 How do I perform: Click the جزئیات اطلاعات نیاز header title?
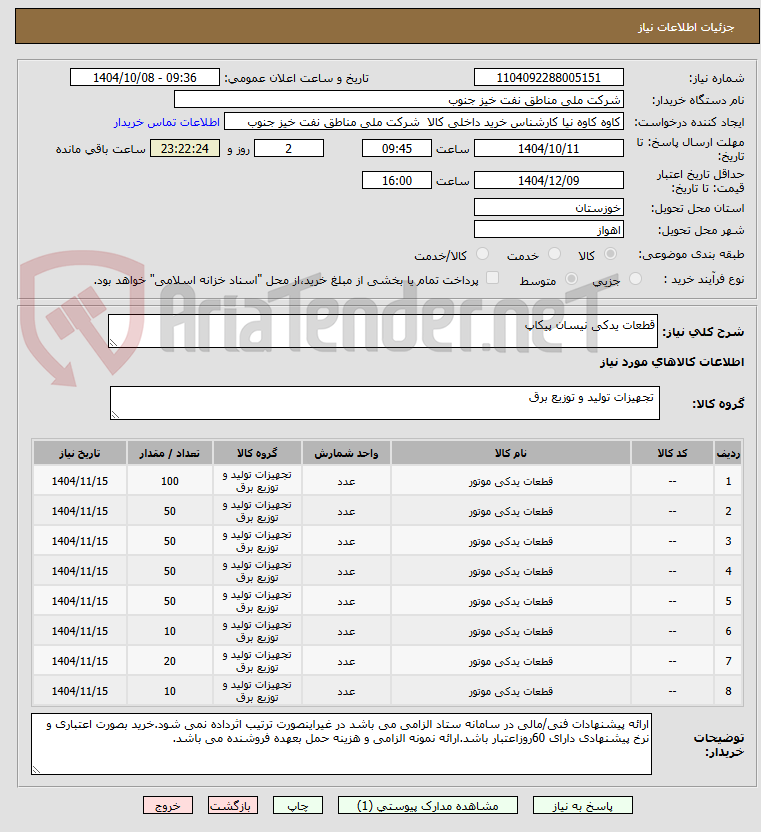coord(686,27)
